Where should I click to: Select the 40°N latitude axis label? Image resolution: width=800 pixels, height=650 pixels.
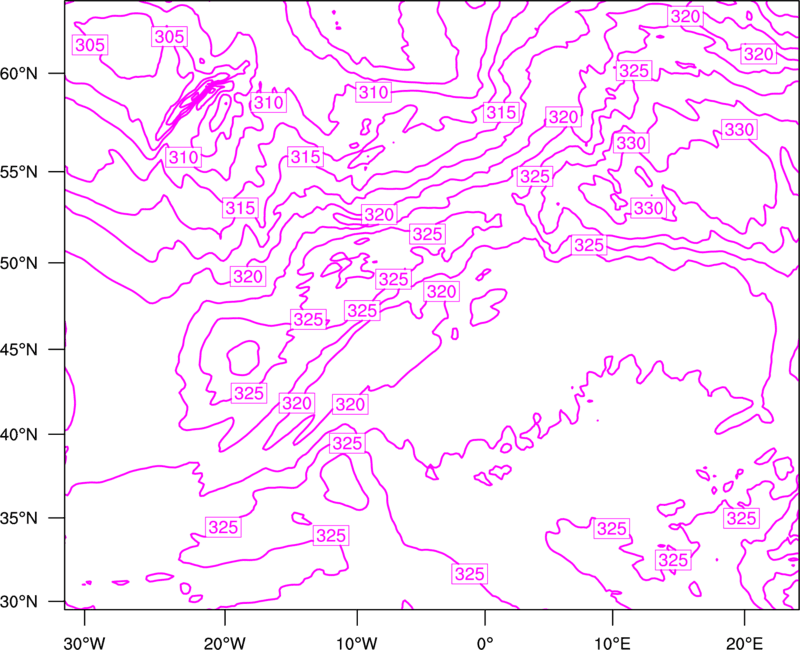click(19, 434)
